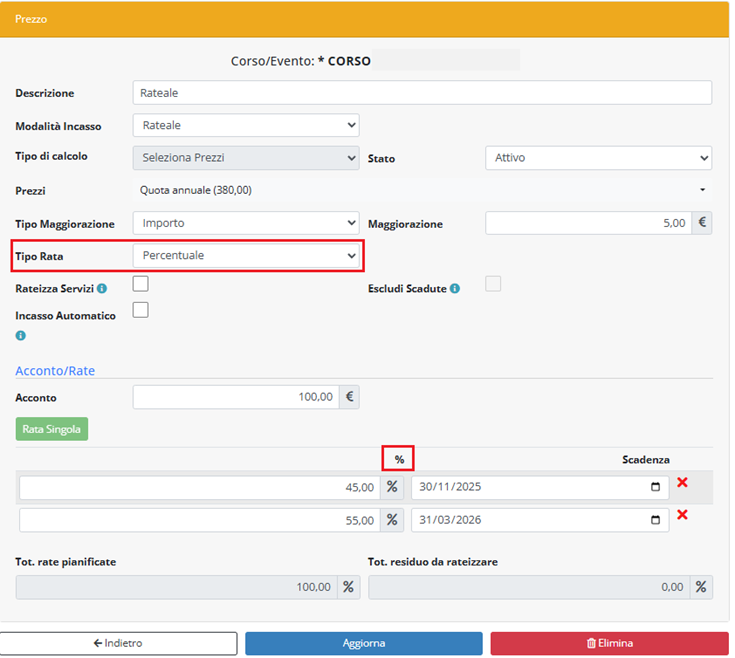Open calendar picker for 30/11/2025 date
Screen dimensions: 735x658
[x=655, y=488]
